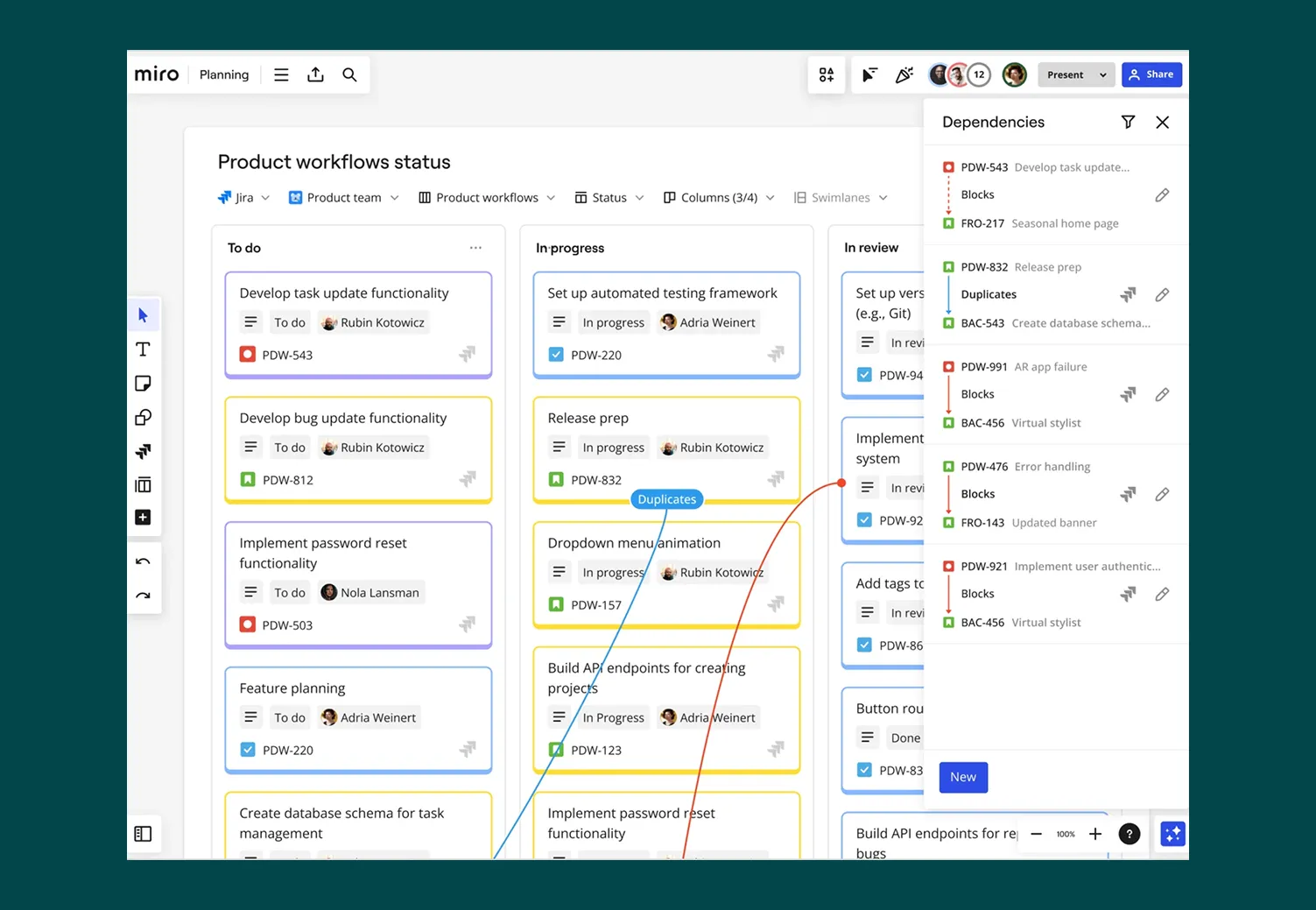The width and height of the screenshot is (1316, 910).
Task: Filter dependencies using the funnel icon
Action: [x=1128, y=123]
